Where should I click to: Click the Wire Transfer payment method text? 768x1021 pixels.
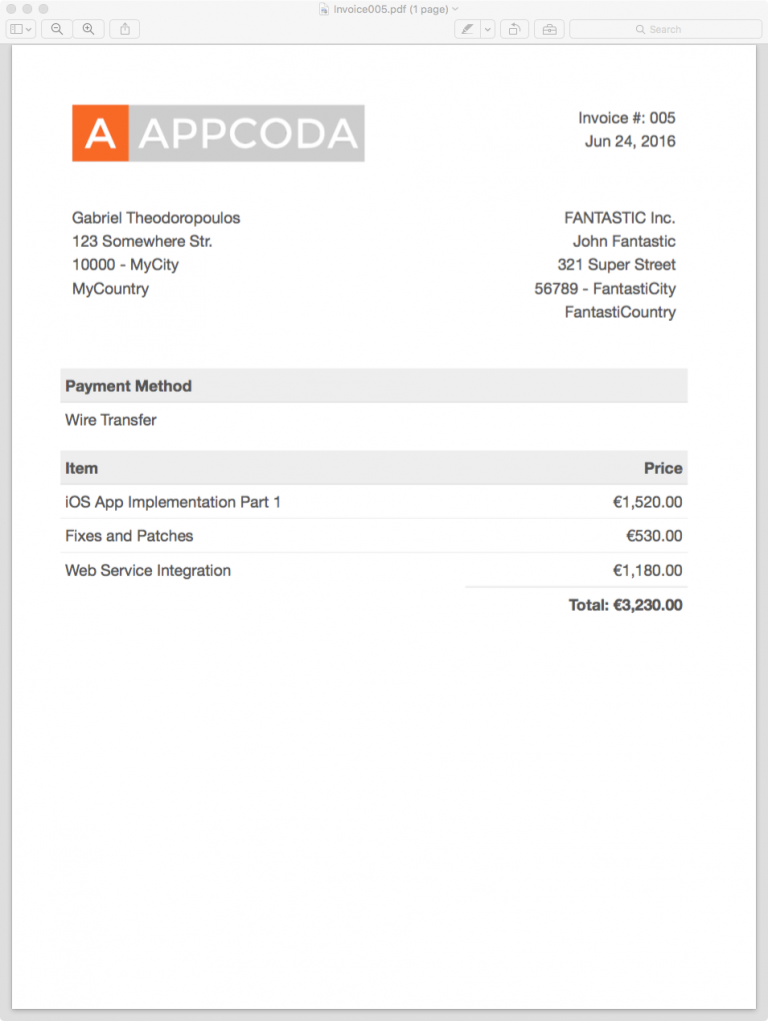[110, 420]
